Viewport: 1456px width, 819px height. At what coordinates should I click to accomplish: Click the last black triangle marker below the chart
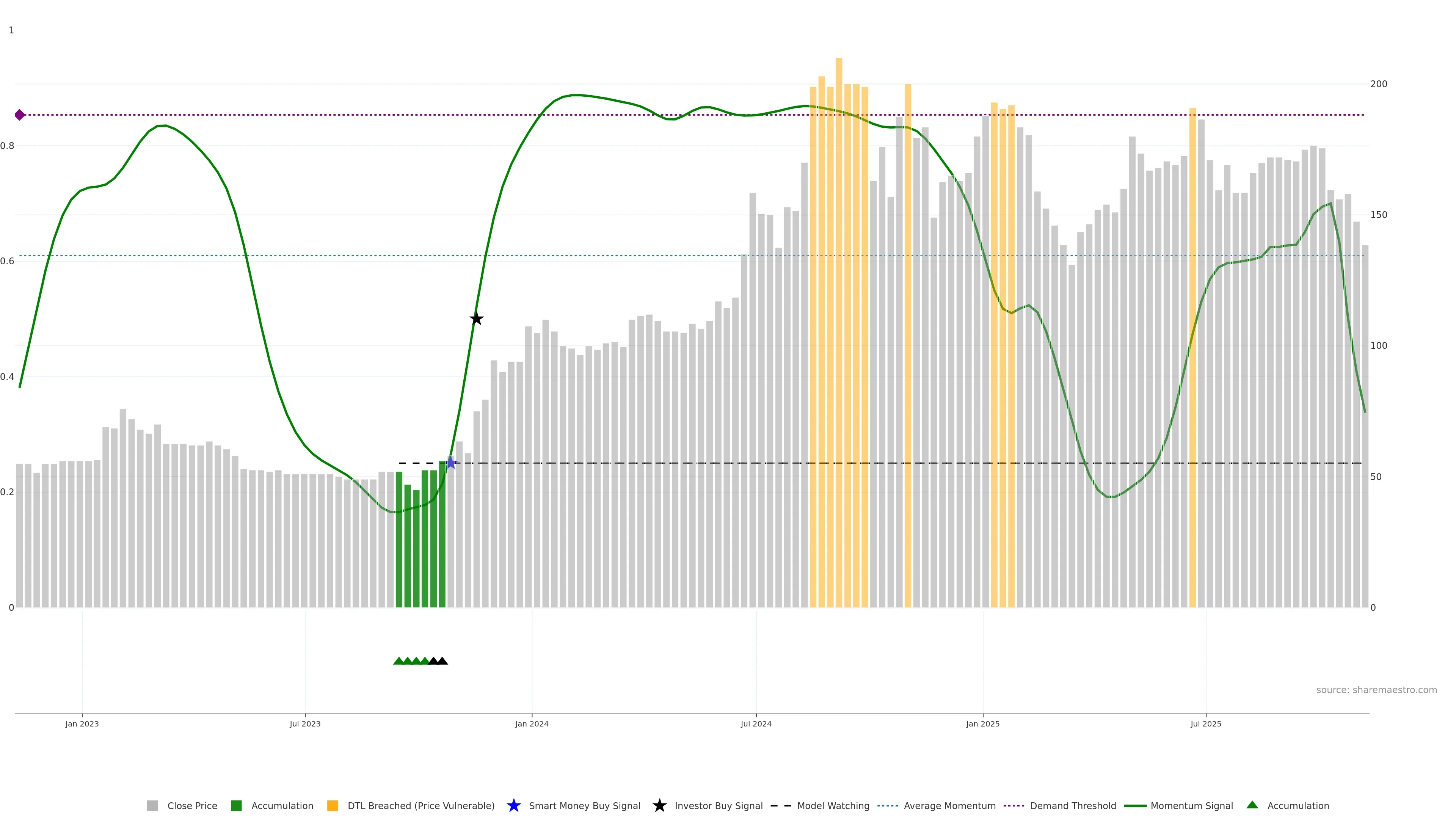click(442, 661)
